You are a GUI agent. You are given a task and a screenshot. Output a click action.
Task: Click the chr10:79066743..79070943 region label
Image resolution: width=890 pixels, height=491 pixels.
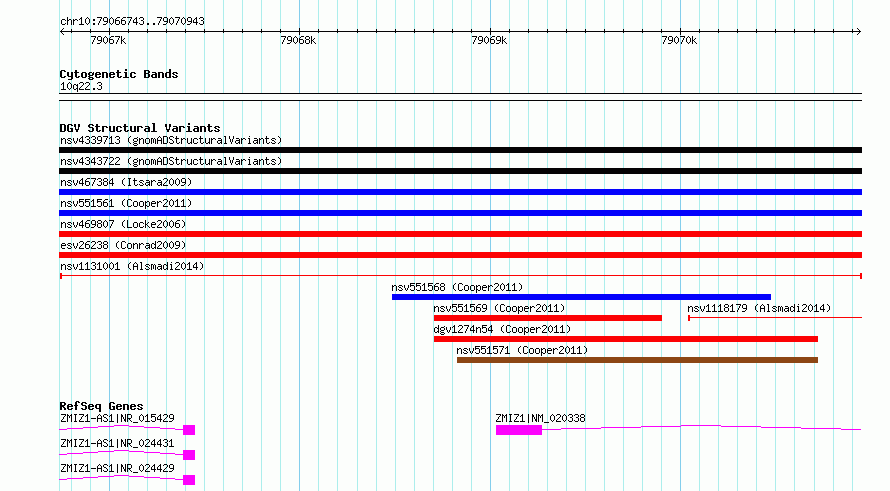(132, 22)
